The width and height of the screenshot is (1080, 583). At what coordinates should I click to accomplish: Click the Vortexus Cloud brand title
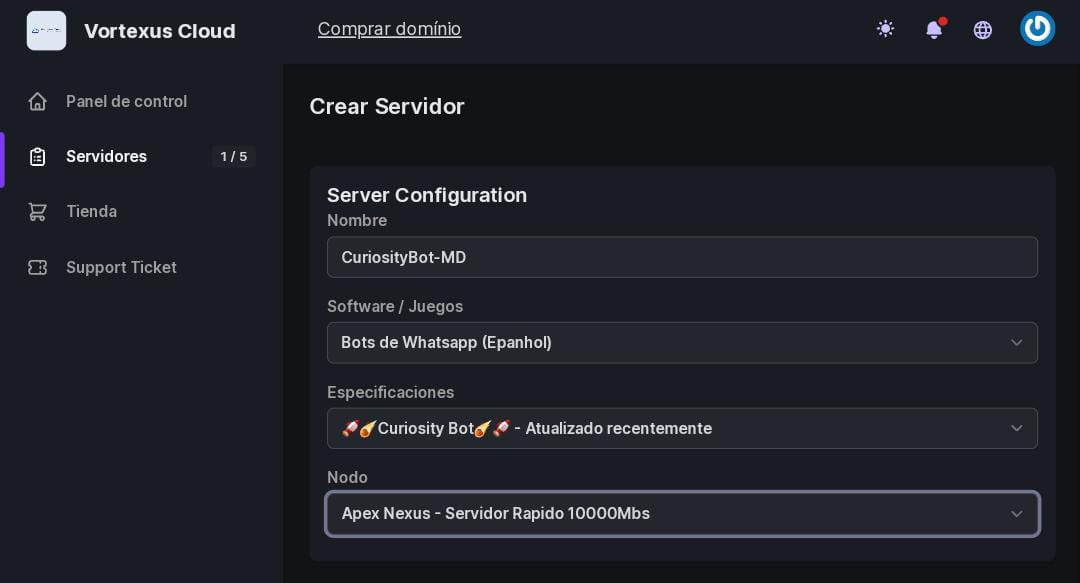click(x=160, y=31)
